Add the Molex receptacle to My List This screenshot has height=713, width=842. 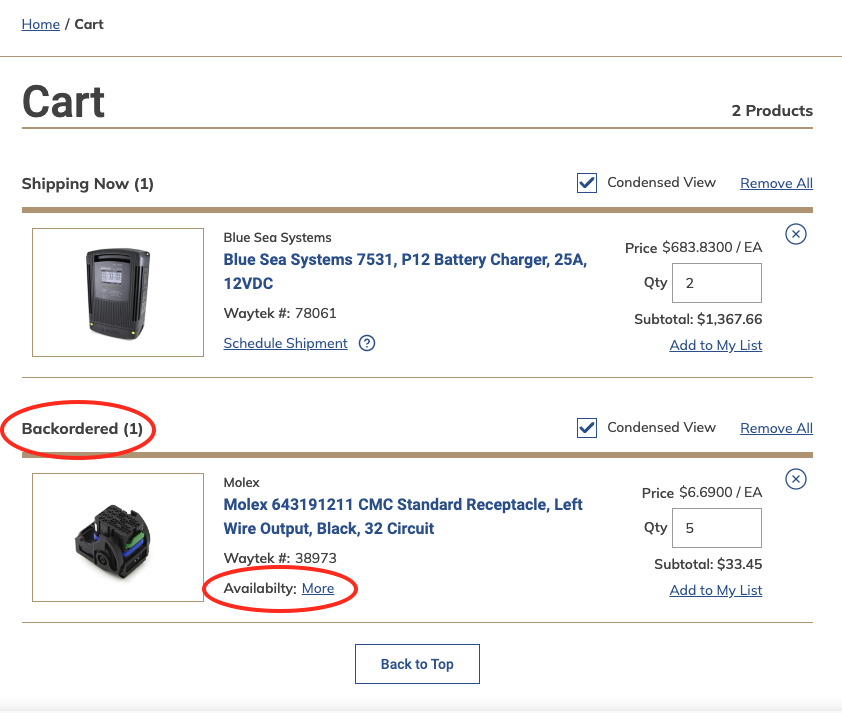point(716,590)
